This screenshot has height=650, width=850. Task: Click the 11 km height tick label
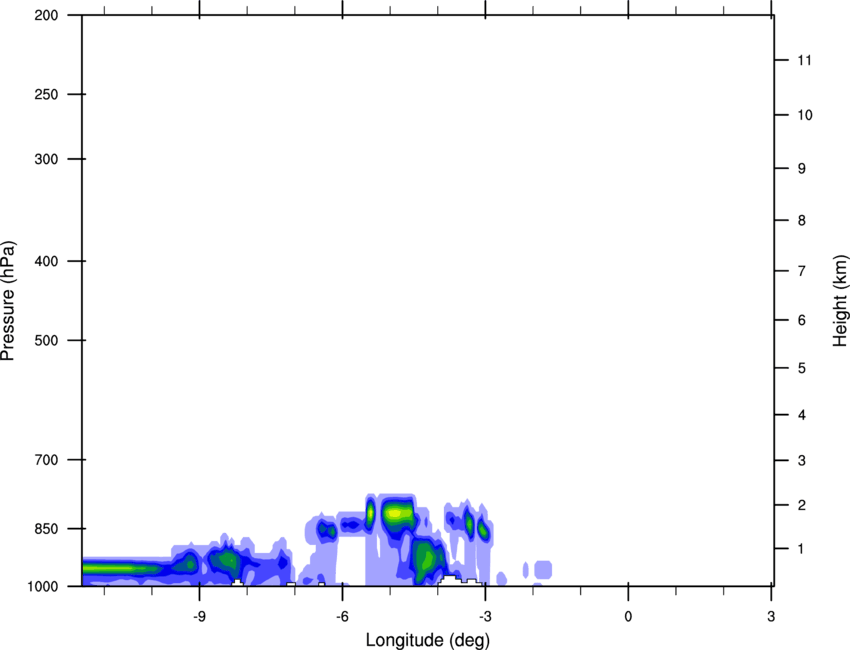pos(803,61)
